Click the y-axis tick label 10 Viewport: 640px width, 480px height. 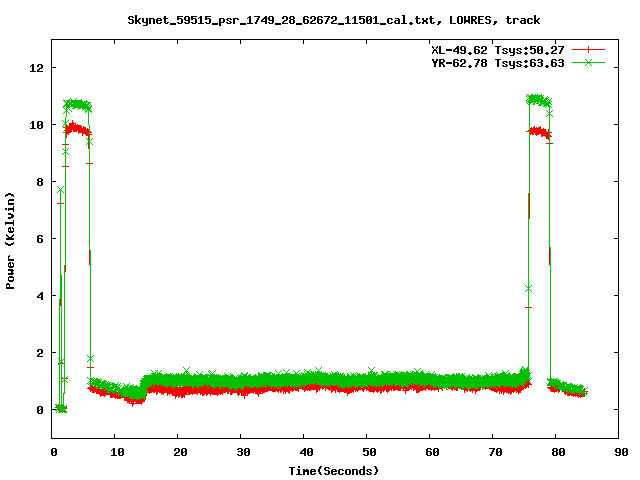click(x=36, y=125)
